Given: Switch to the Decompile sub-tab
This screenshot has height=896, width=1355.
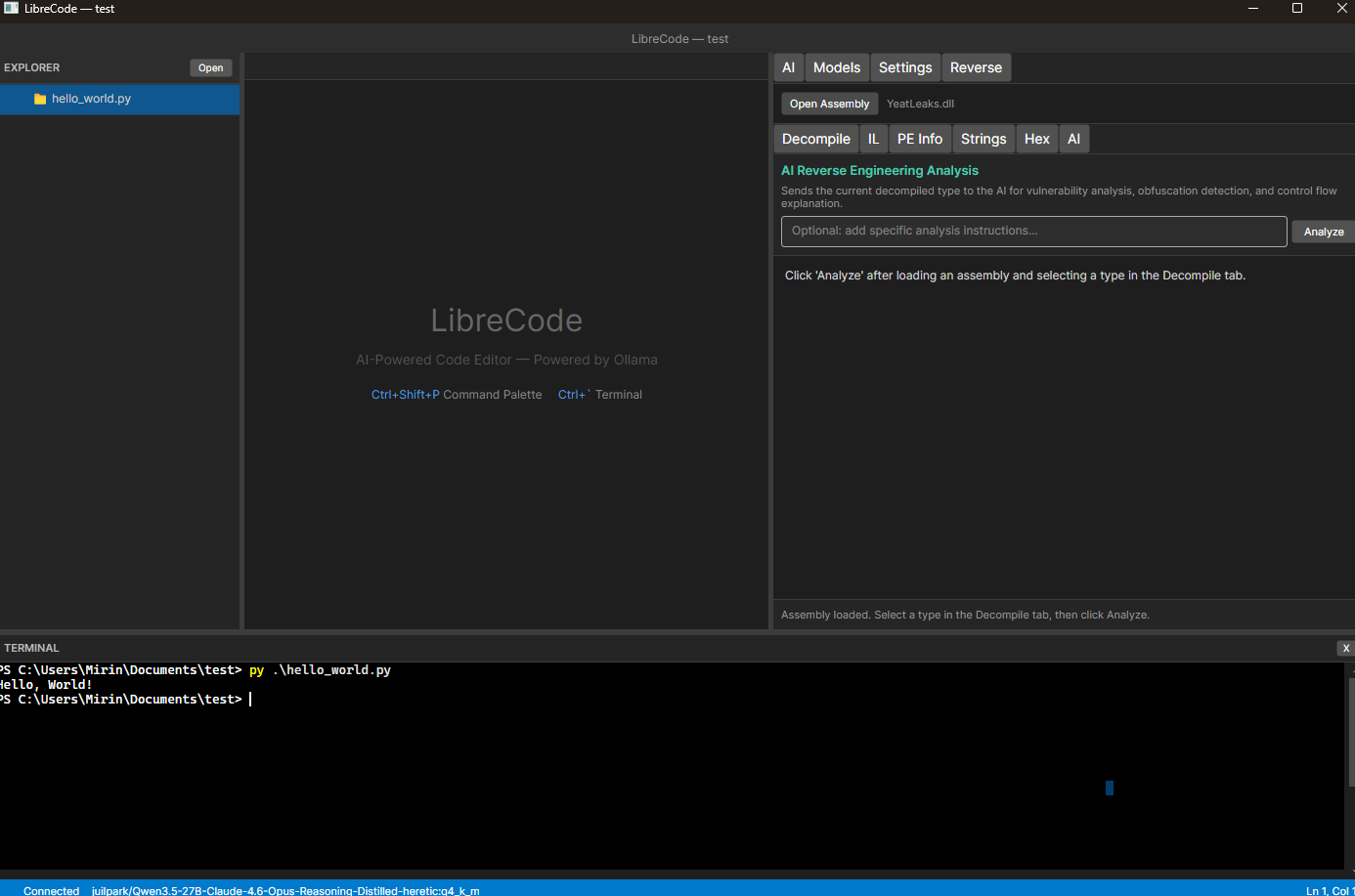Looking at the screenshot, I should [x=816, y=139].
